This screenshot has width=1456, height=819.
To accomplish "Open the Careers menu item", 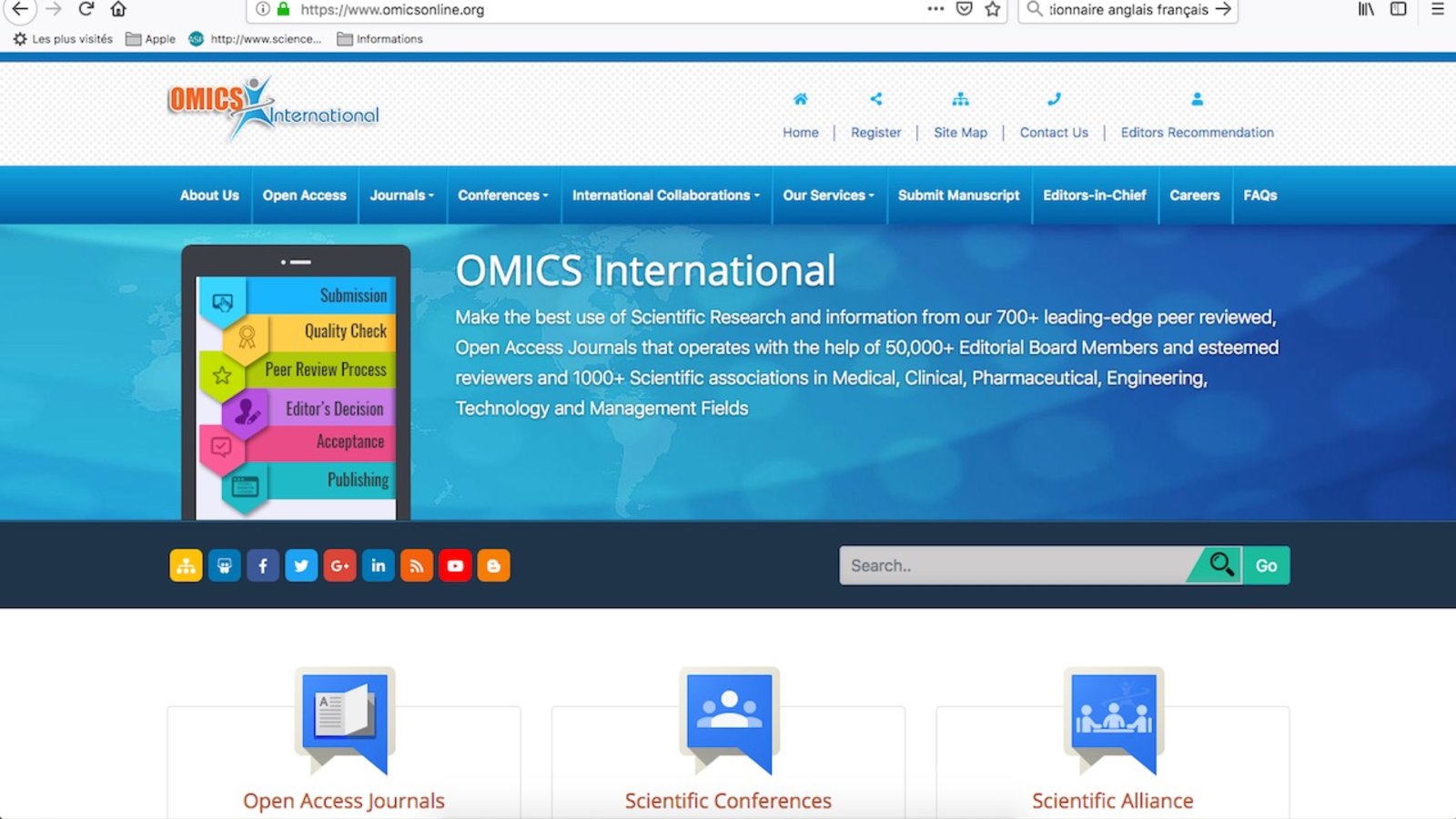I will [x=1195, y=196].
